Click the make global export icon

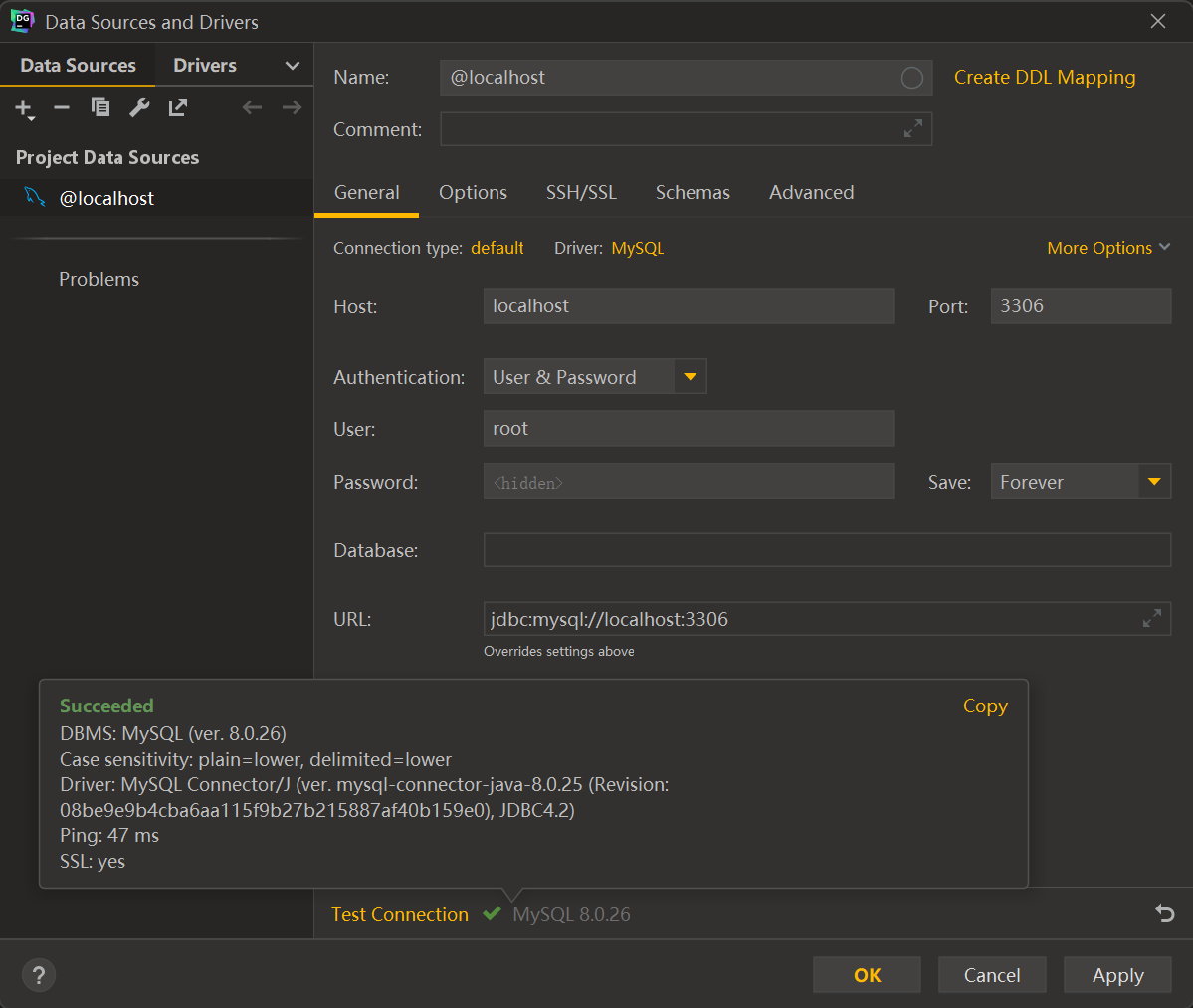[178, 107]
